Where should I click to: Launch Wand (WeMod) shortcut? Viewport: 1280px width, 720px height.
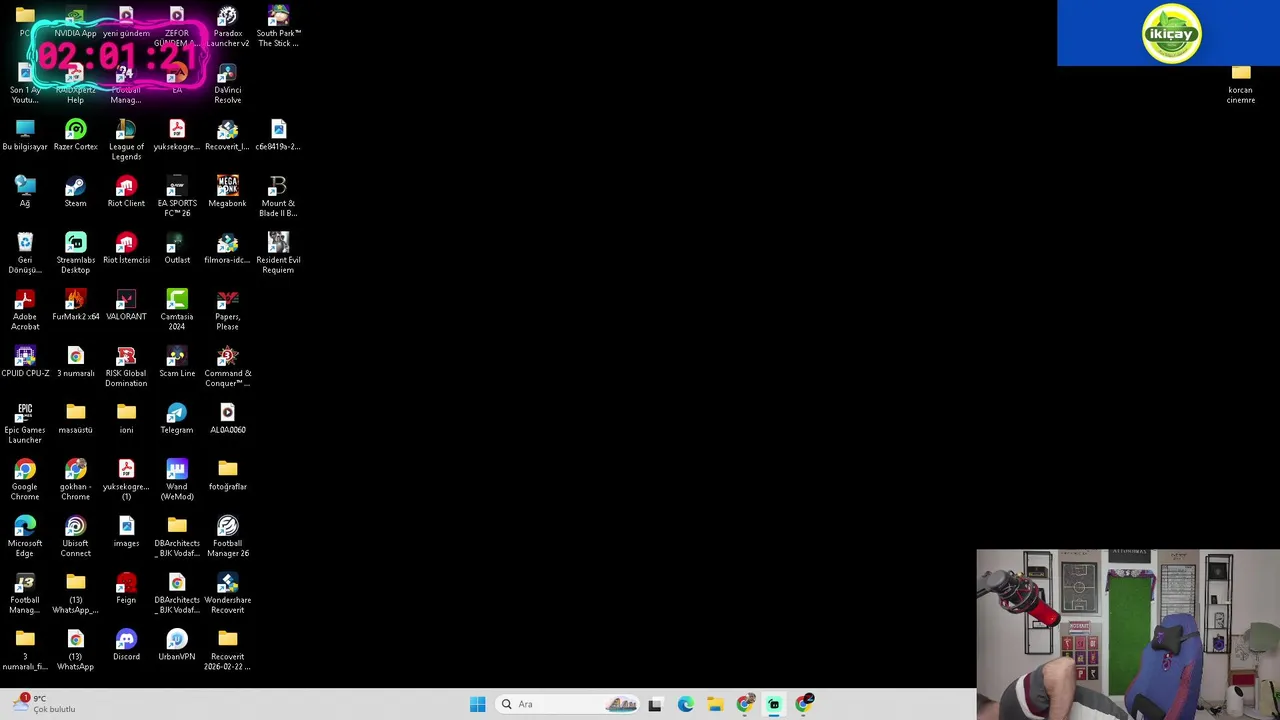tap(177, 480)
